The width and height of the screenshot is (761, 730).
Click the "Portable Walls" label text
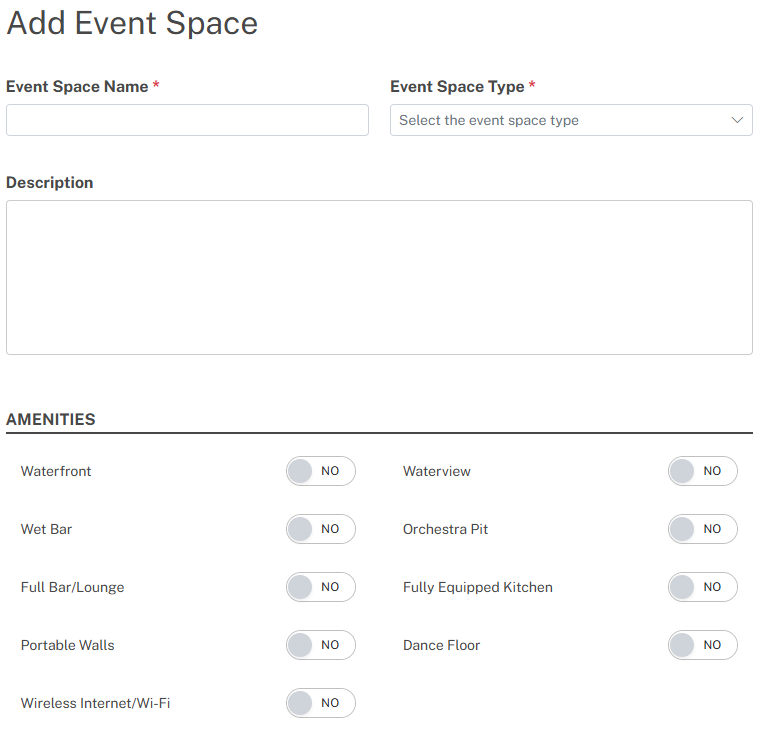pyautogui.click(x=67, y=645)
